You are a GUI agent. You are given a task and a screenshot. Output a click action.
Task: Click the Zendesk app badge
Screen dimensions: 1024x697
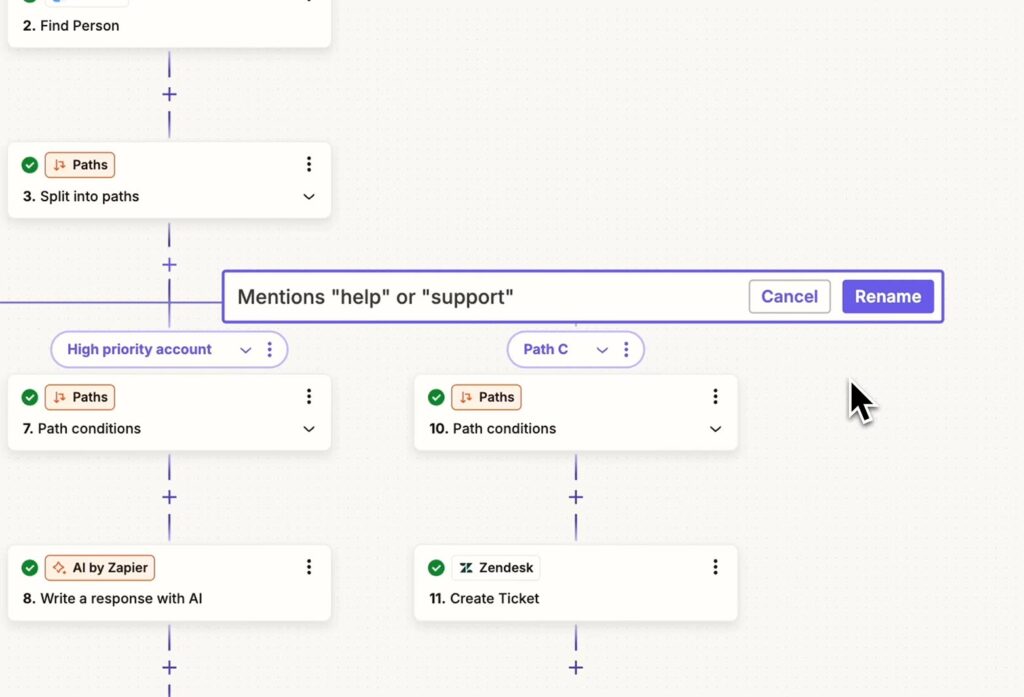coord(496,568)
